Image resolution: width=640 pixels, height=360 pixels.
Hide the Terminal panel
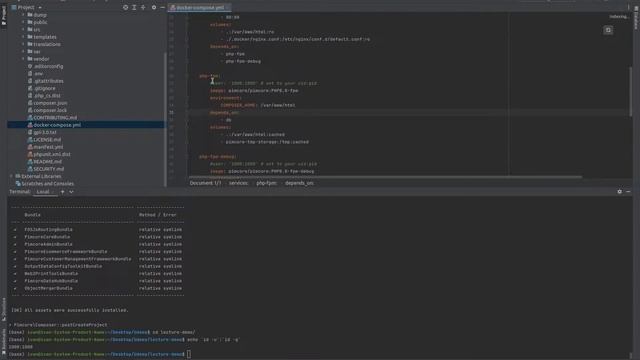[629, 191]
